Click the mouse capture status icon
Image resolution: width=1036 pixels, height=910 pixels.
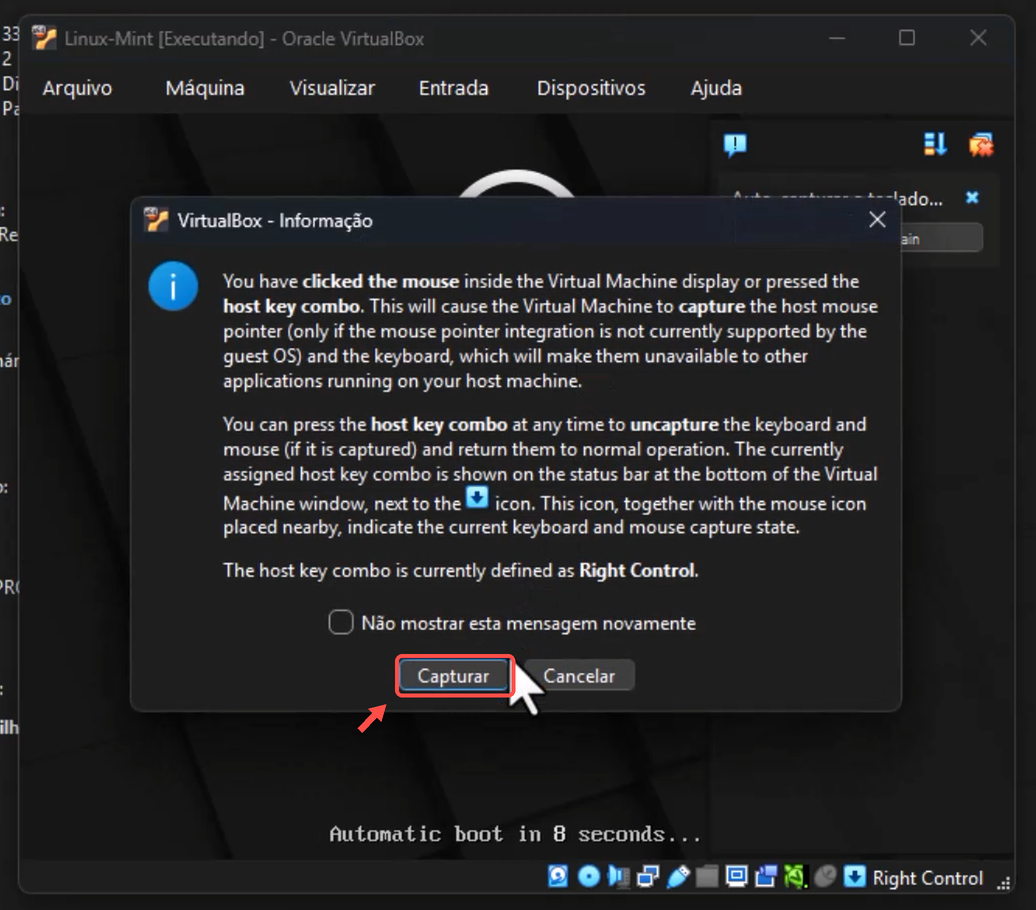coord(825,876)
